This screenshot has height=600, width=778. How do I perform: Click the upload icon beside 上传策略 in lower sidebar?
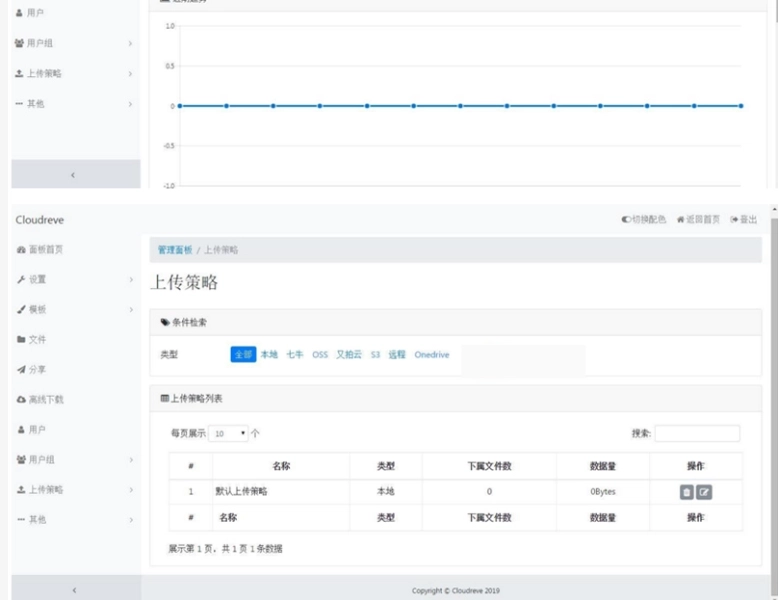click(21, 489)
